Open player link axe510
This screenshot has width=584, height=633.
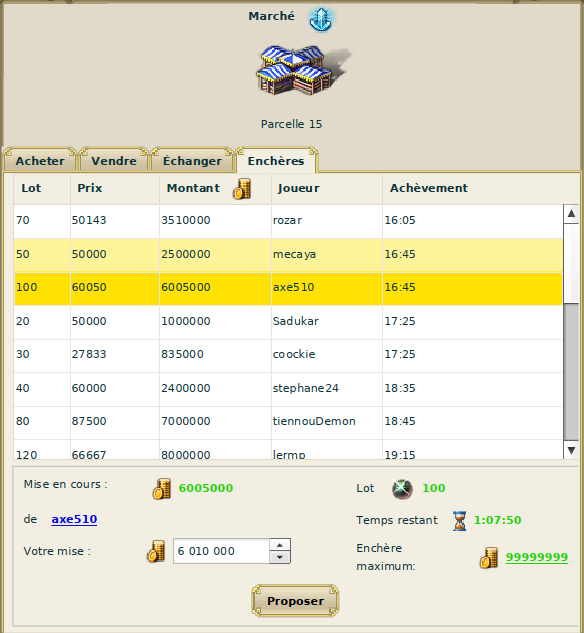tap(74, 519)
